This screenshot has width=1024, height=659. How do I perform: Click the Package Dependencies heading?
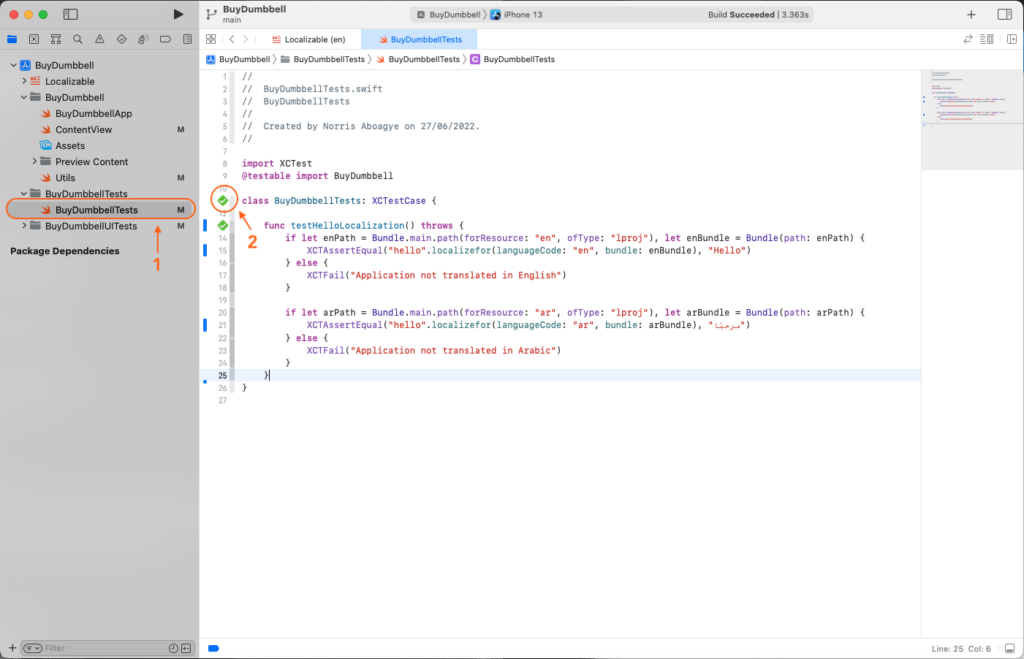click(65, 251)
